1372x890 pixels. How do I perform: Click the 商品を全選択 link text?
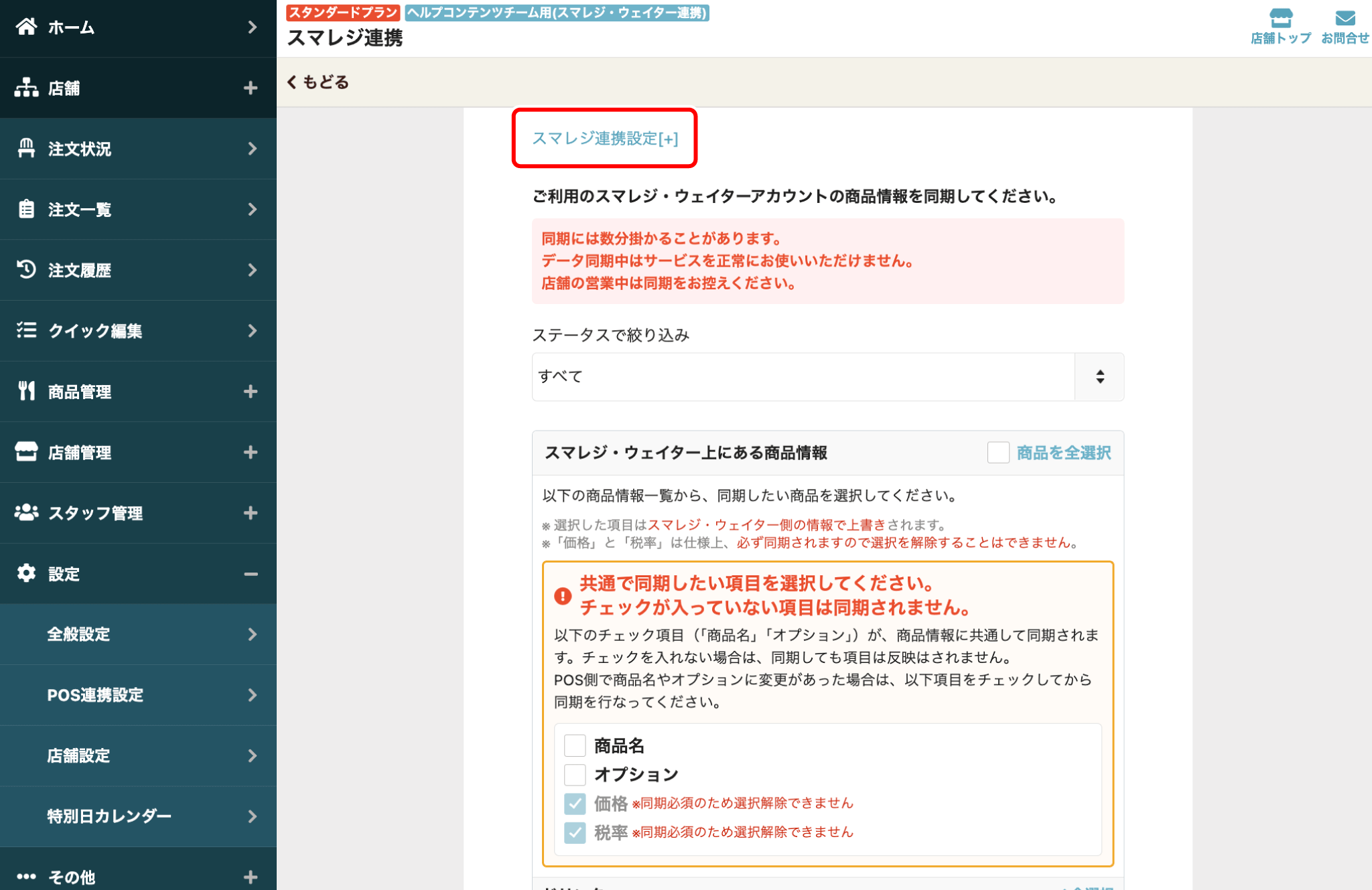1064,453
